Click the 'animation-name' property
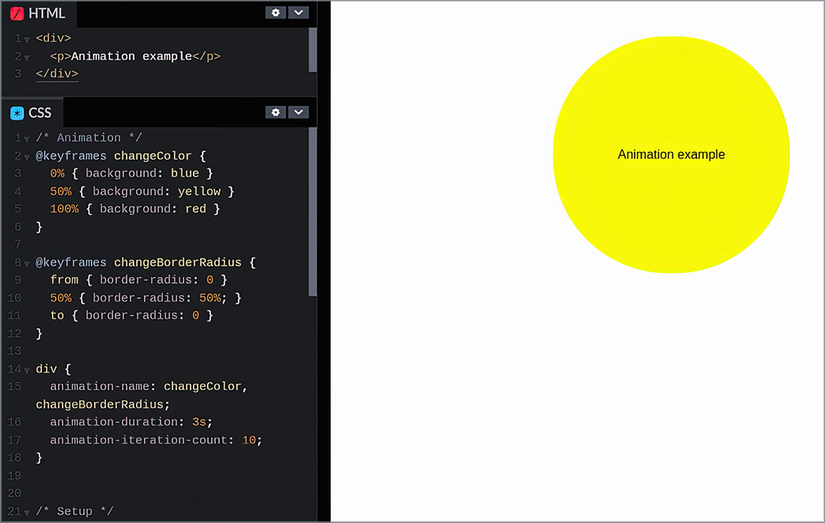The height and width of the screenshot is (523, 825). (99, 386)
